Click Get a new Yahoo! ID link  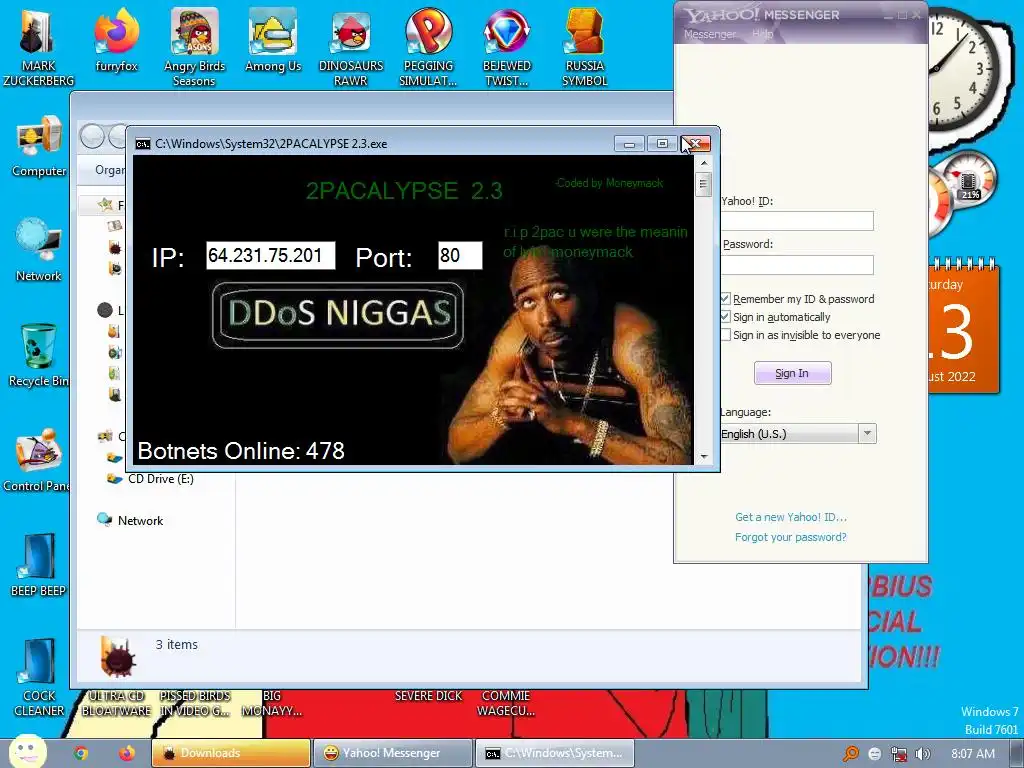(x=790, y=517)
